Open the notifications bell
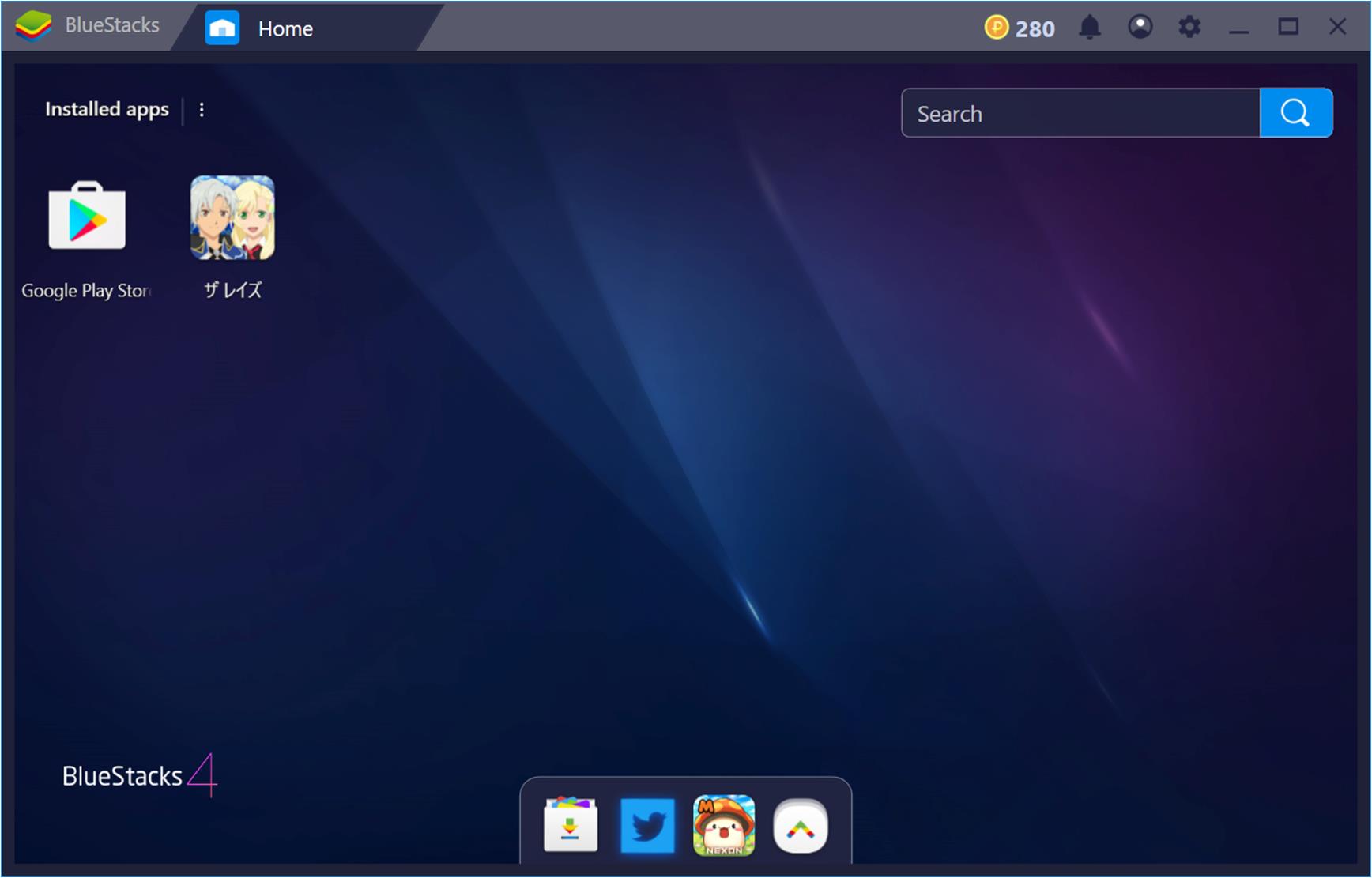Screen dimensions: 1372x878 pos(1090,28)
